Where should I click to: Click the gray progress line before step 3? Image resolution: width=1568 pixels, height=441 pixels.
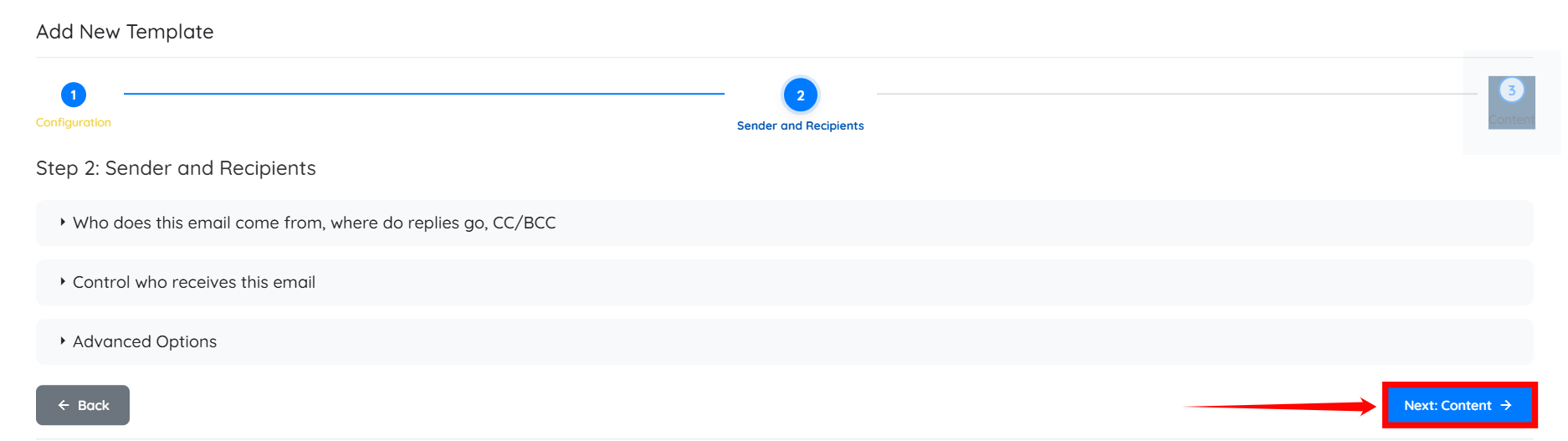pos(1176,94)
